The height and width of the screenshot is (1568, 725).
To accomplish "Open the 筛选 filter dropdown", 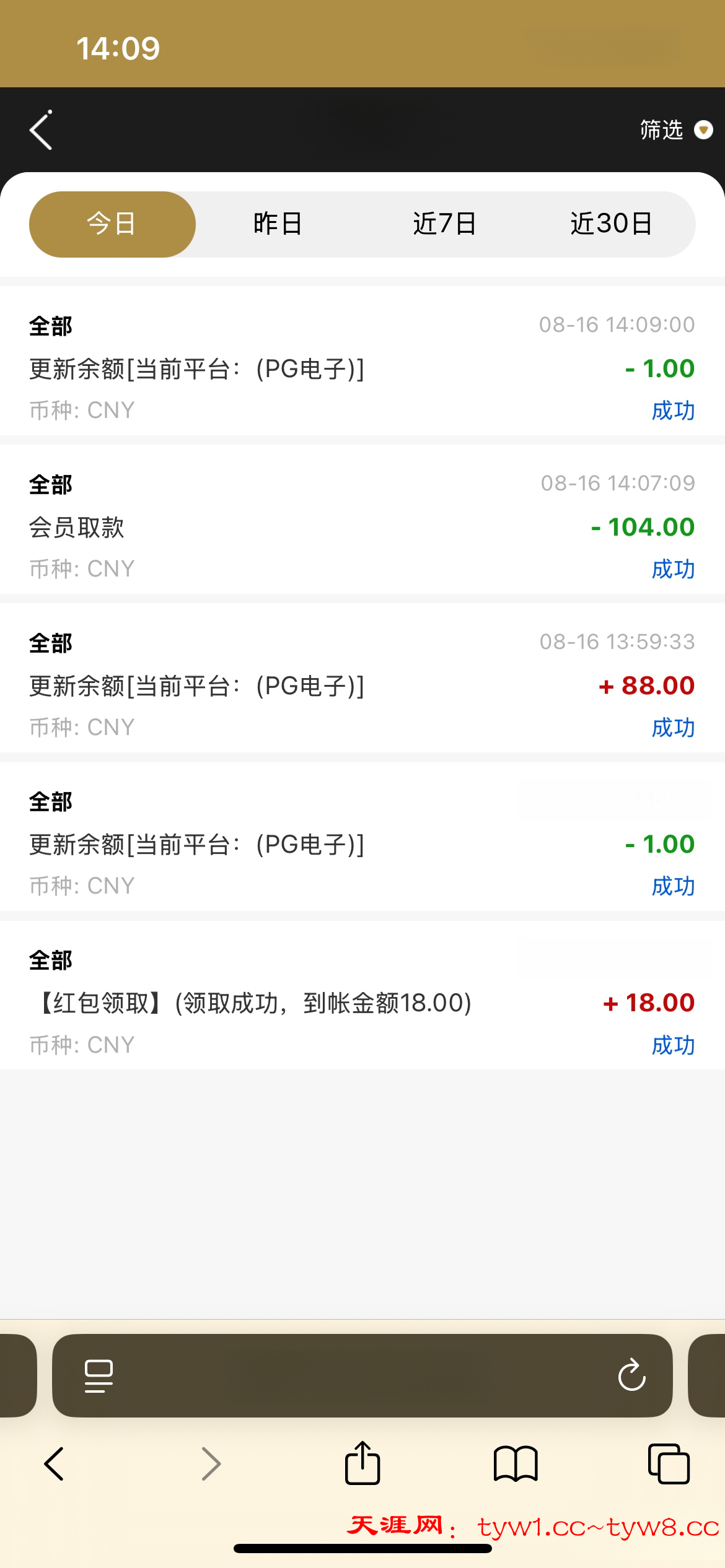I will (x=662, y=130).
